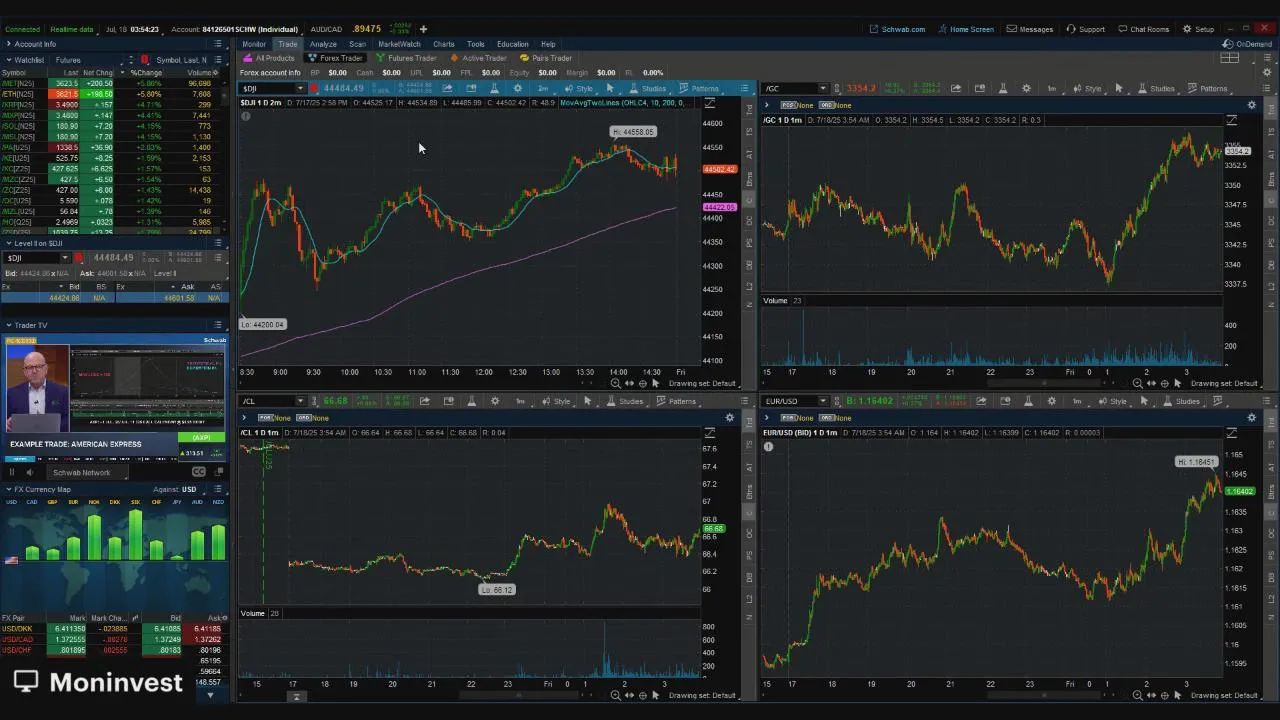This screenshot has width=1280, height=720.
Task: Mute the Trader TV audio
Action: point(29,472)
